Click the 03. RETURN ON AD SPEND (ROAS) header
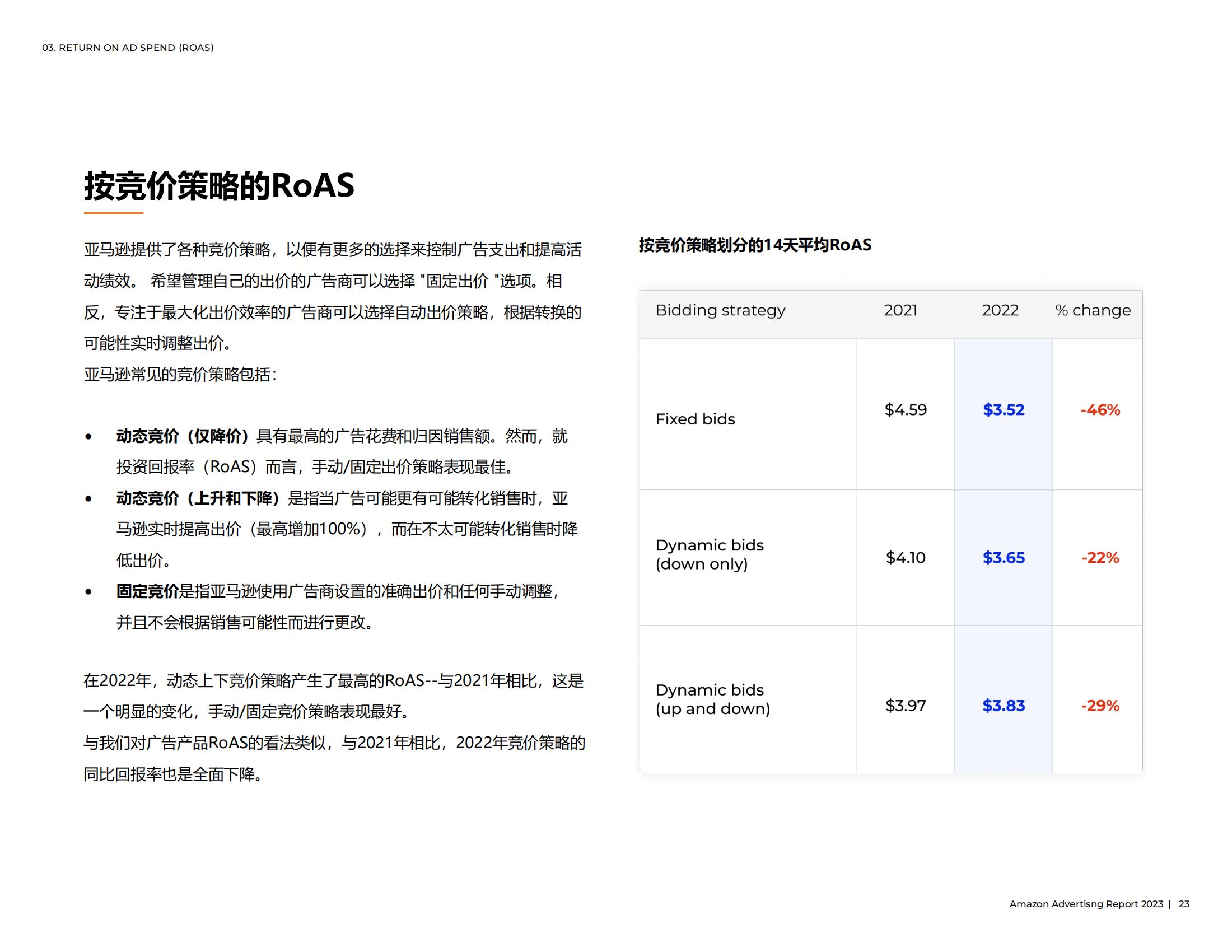Screen dimensions: 1232x952 (128, 49)
